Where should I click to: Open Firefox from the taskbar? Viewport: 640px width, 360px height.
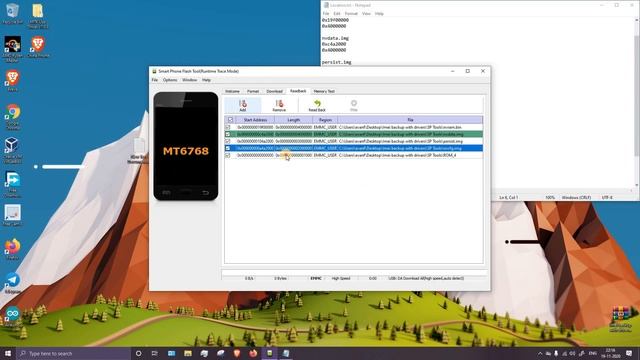point(253,353)
